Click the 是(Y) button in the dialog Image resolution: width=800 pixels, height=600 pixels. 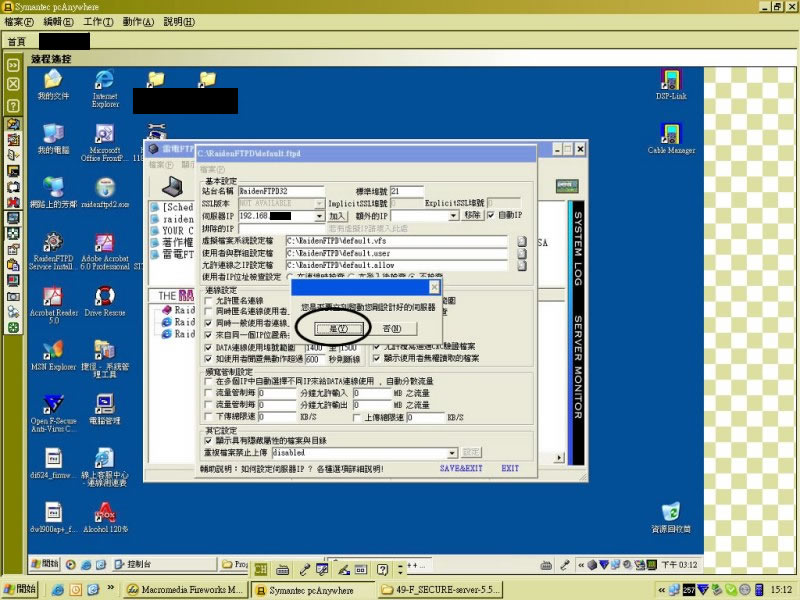(x=338, y=329)
